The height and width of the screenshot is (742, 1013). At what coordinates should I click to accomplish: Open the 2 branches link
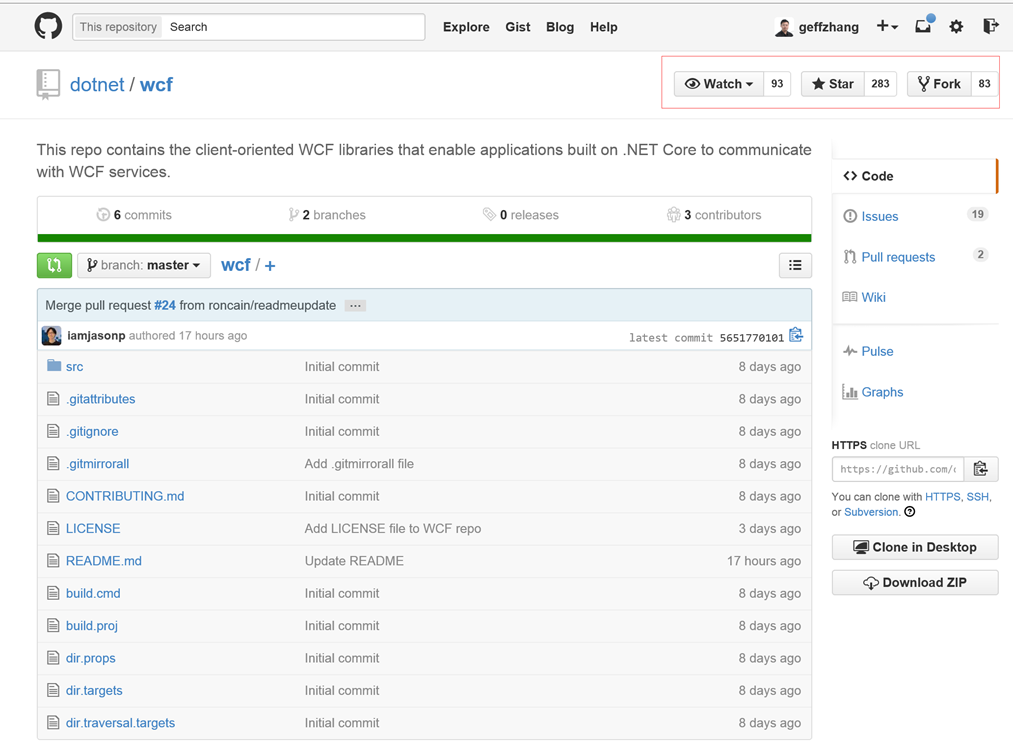point(327,215)
